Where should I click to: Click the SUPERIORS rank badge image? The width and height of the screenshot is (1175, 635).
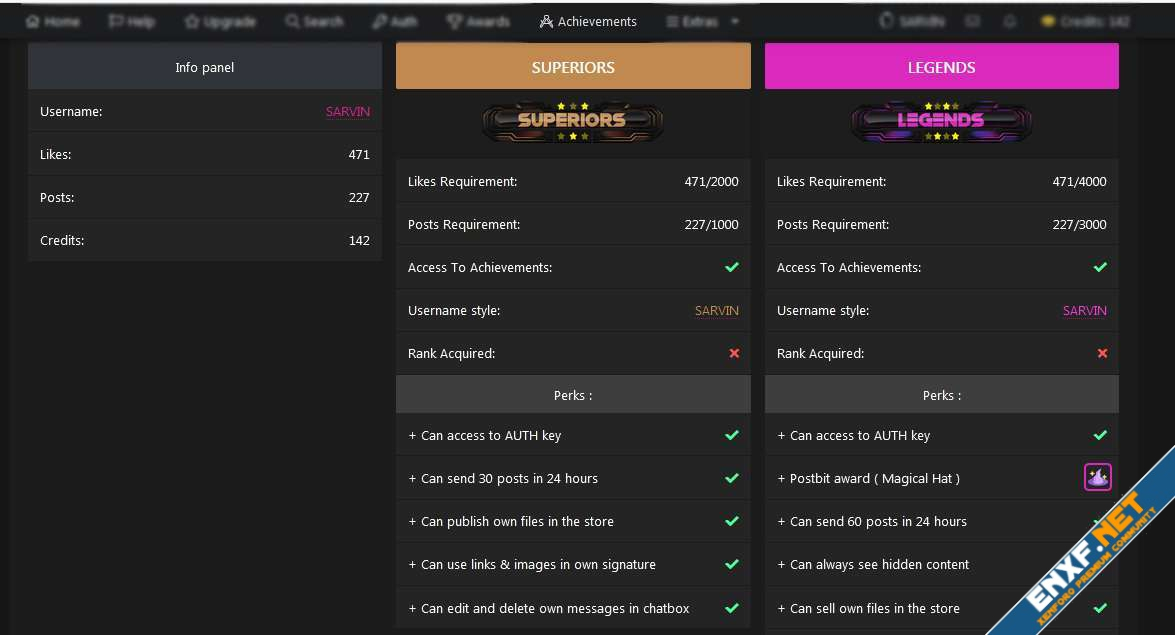tap(573, 121)
